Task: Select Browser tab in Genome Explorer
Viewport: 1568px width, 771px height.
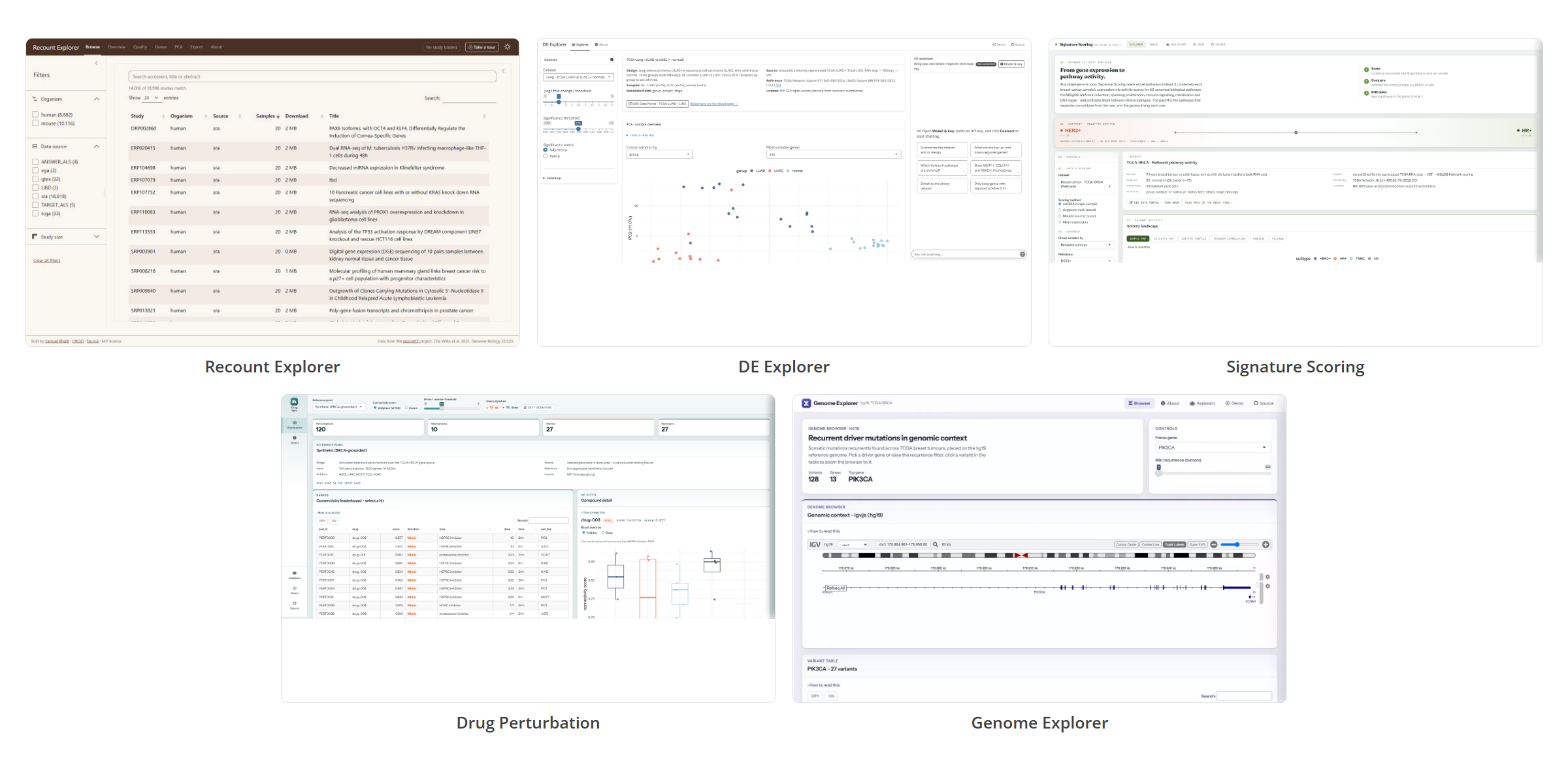Action: click(x=1139, y=403)
